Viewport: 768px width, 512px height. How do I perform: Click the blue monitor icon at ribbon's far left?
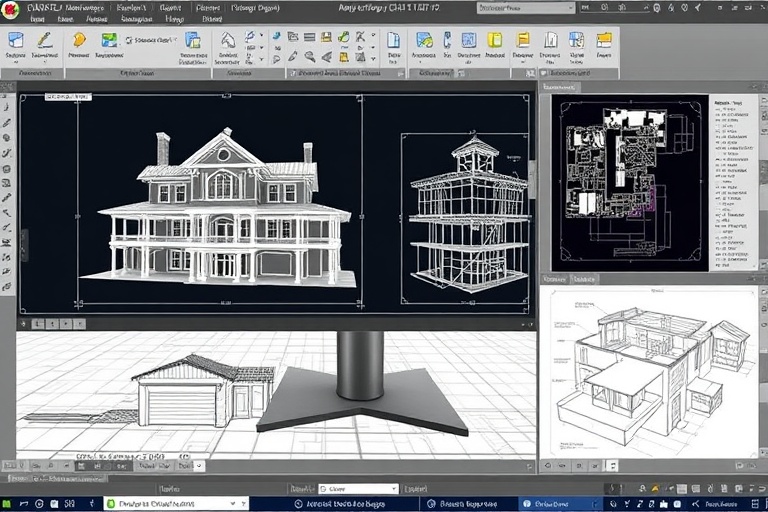tap(16, 41)
